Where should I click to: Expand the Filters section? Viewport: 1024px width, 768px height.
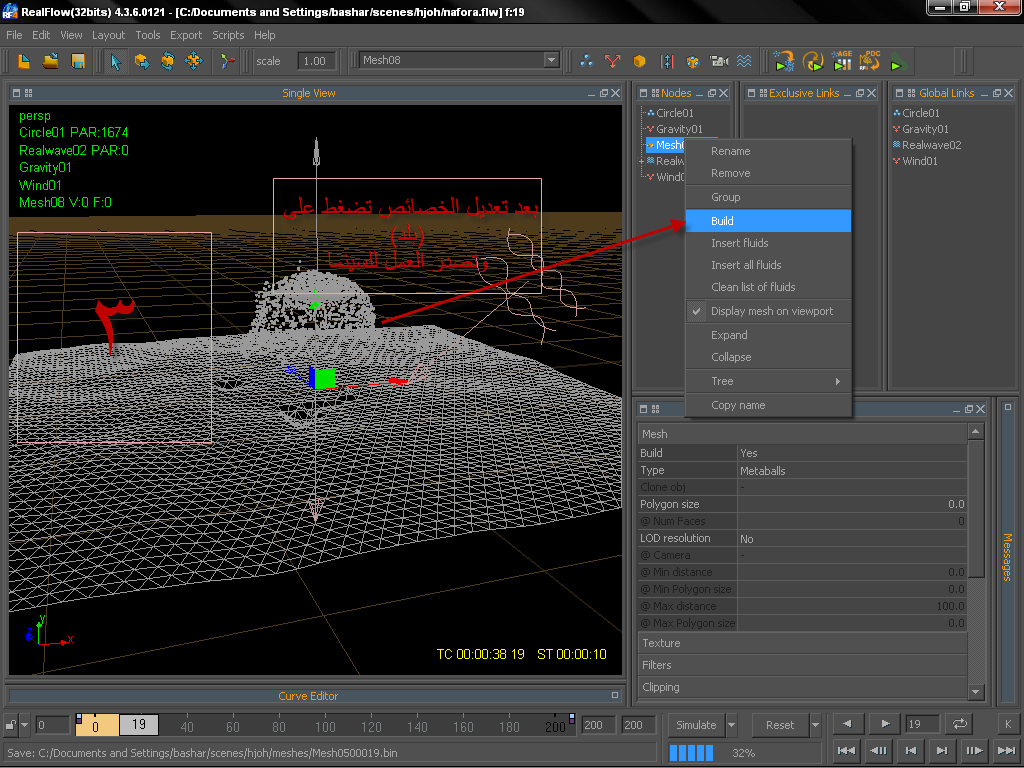(x=802, y=665)
